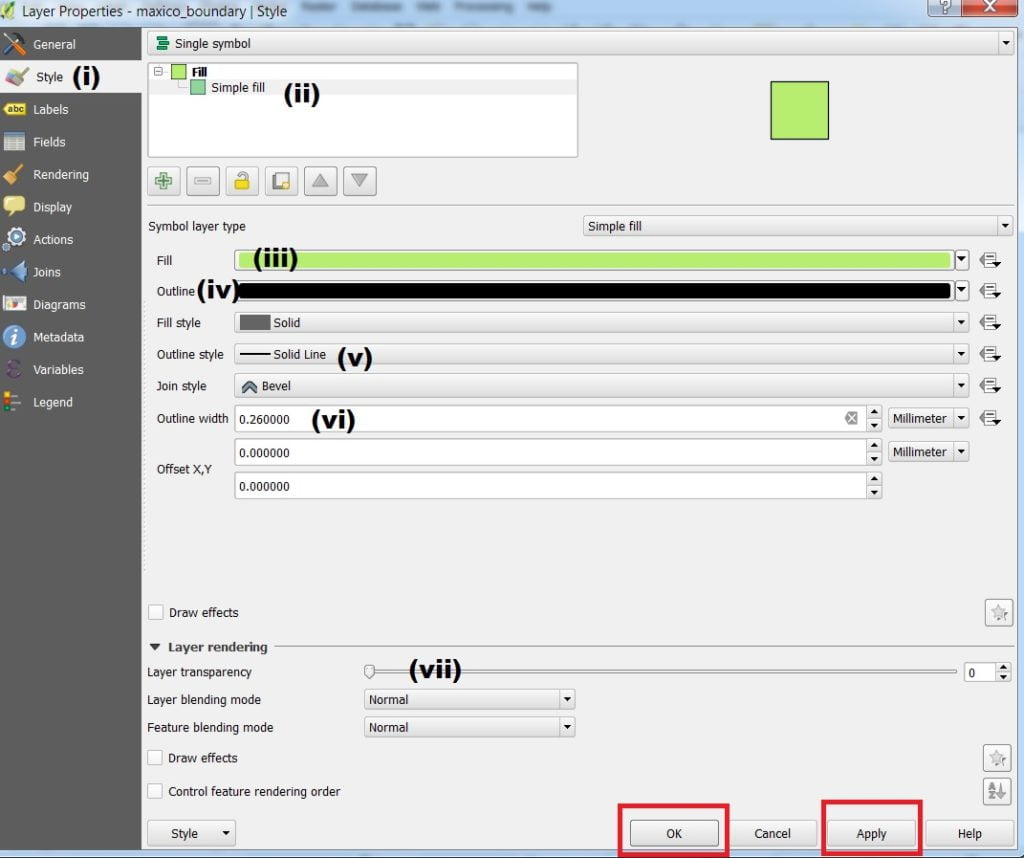This screenshot has height=858, width=1024.
Task: Edit the Outline width value field
Action: (x=500, y=419)
